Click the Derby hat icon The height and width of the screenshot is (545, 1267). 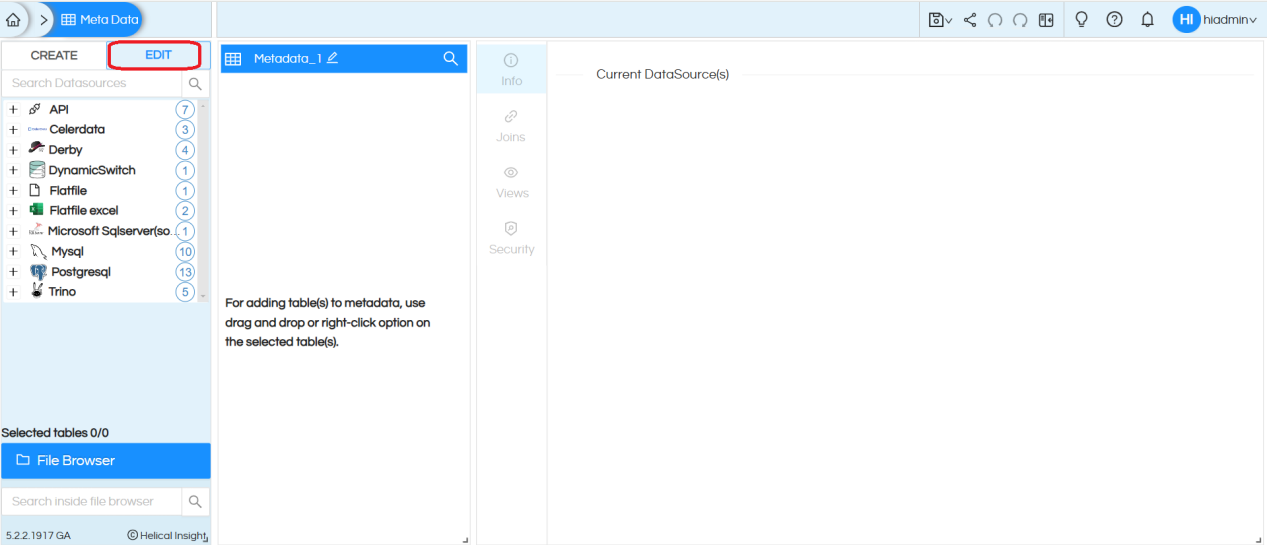click(36, 149)
